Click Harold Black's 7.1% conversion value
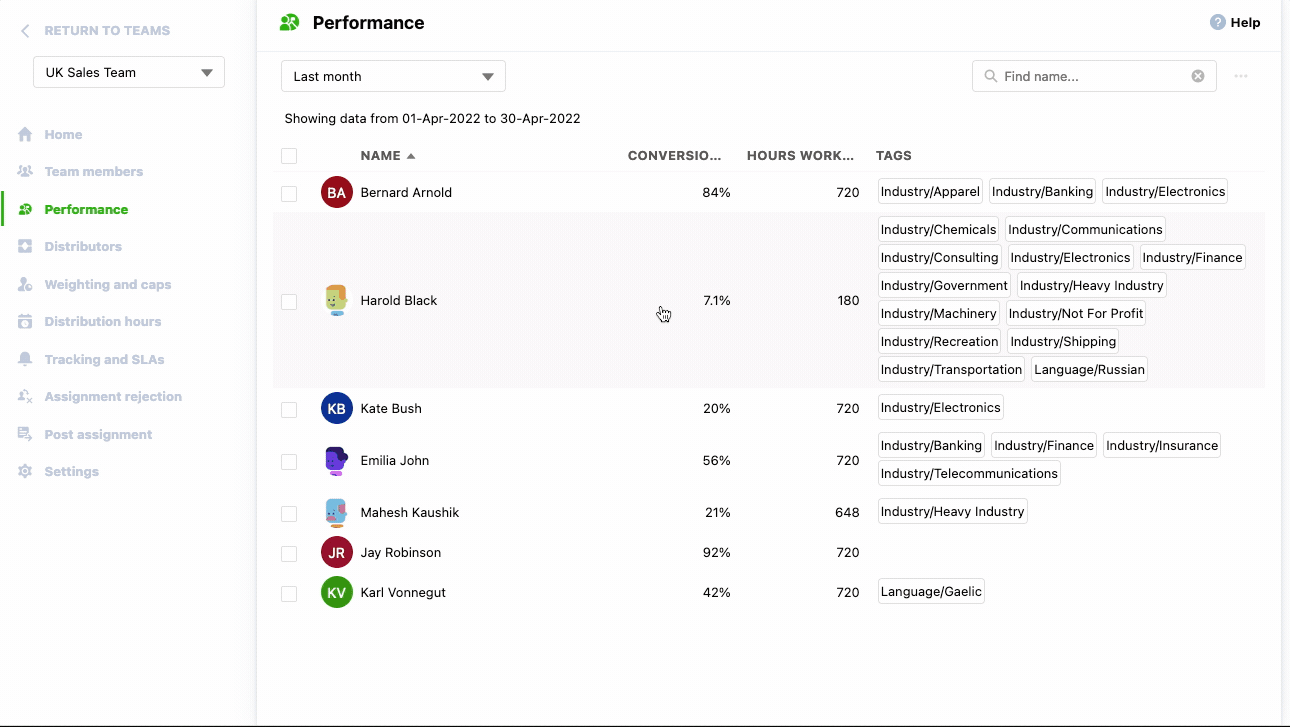 (x=717, y=300)
